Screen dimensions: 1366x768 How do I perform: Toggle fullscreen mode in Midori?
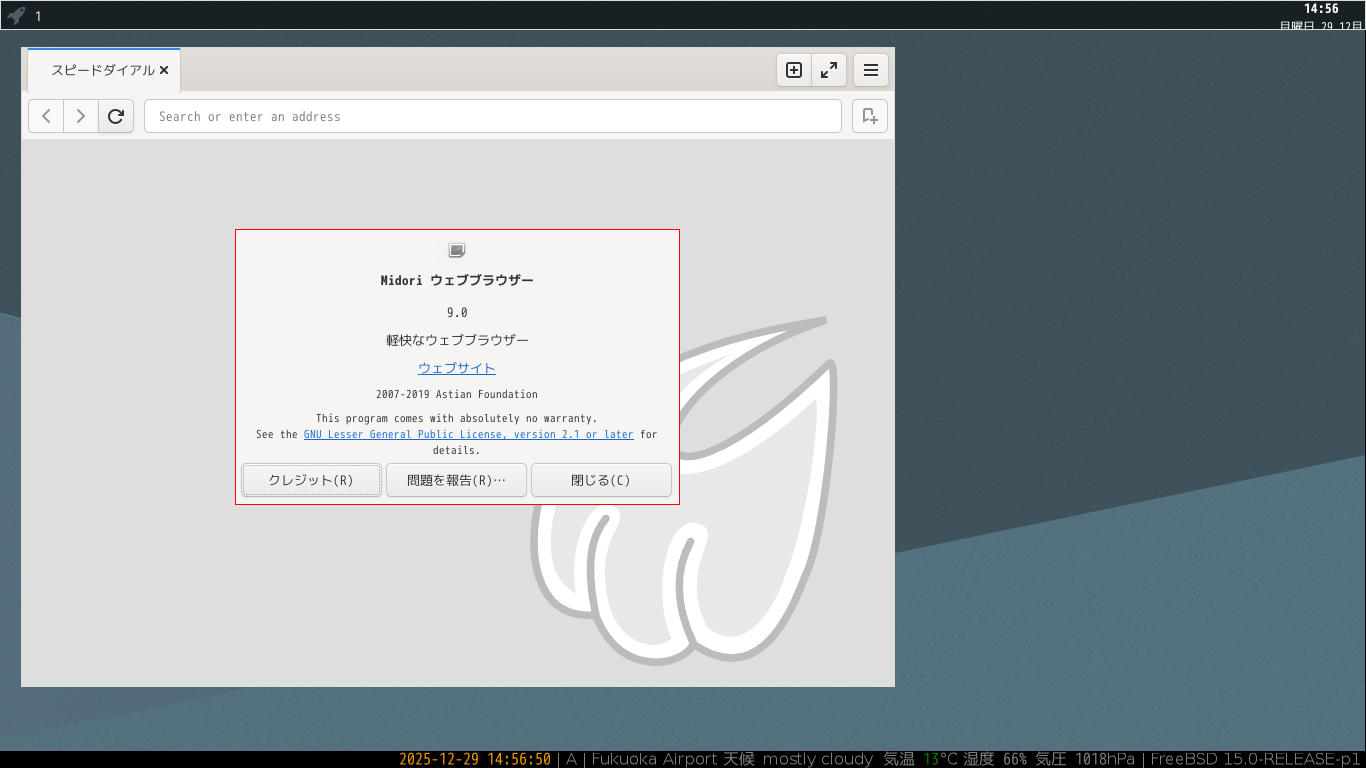point(829,70)
